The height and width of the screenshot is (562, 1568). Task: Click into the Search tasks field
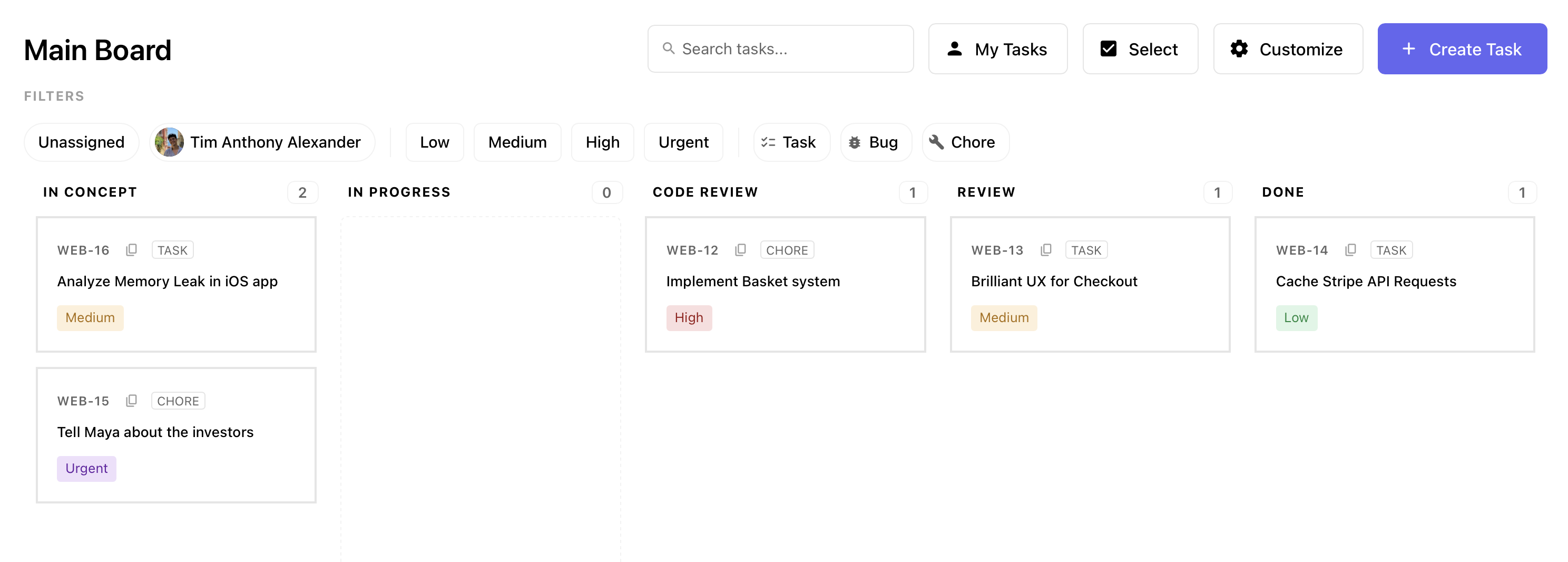[791, 49]
